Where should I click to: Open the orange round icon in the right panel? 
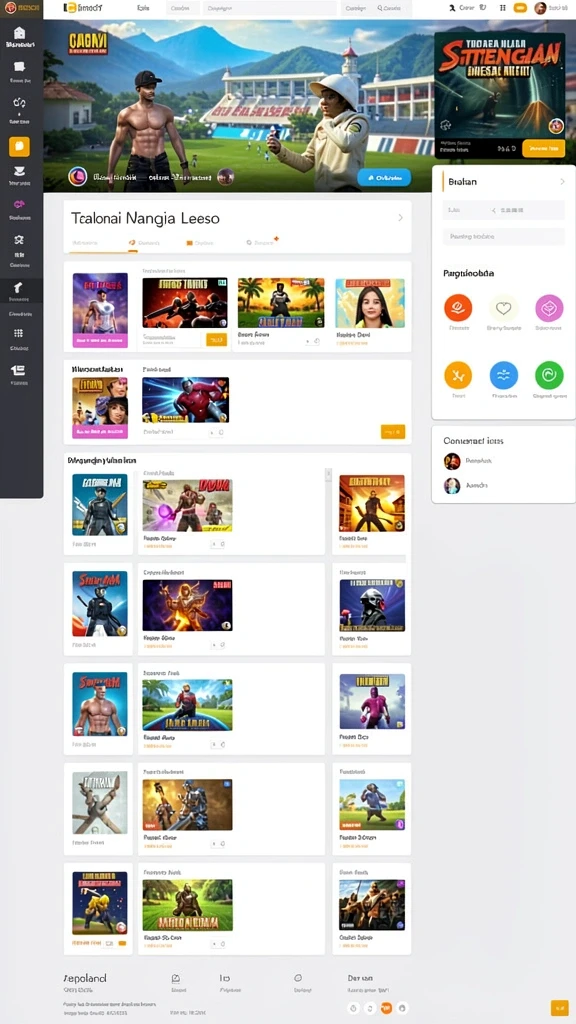458,376
